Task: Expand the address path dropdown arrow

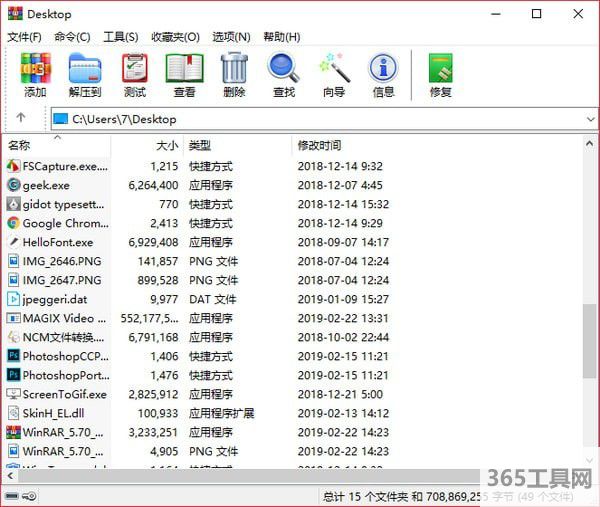Action: (x=589, y=119)
